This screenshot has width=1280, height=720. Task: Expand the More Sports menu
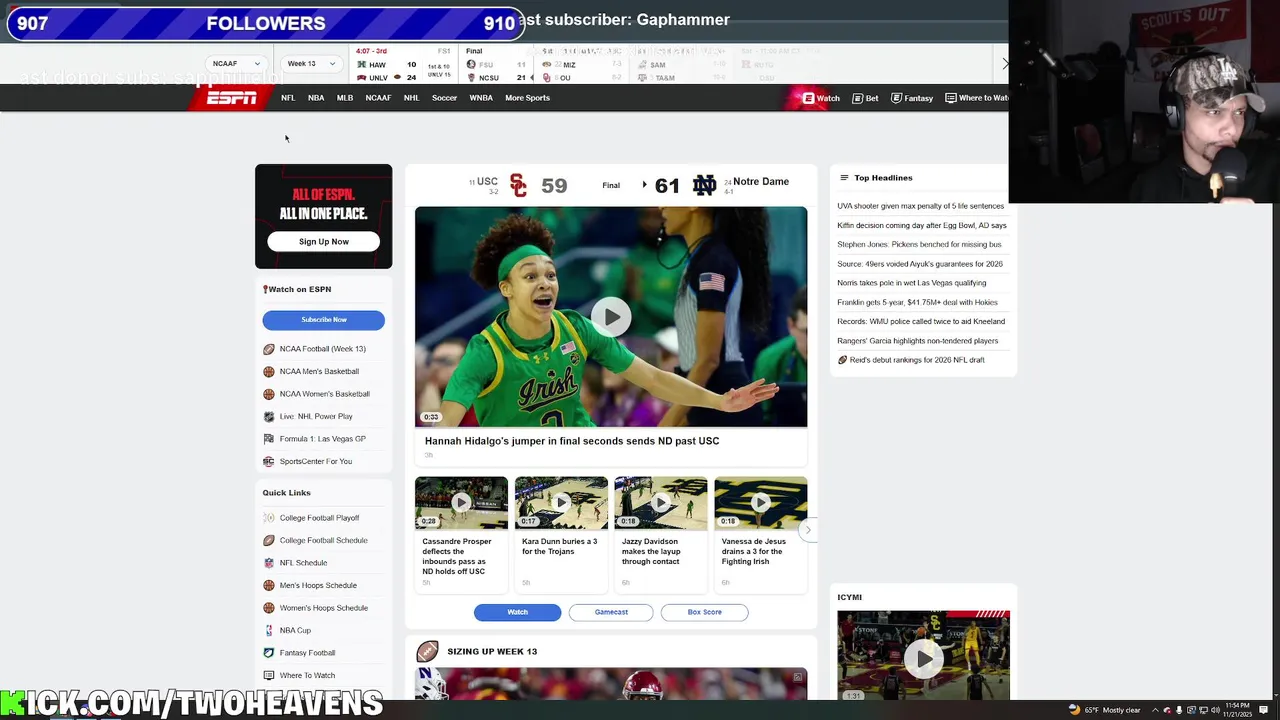tap(527, 98)
